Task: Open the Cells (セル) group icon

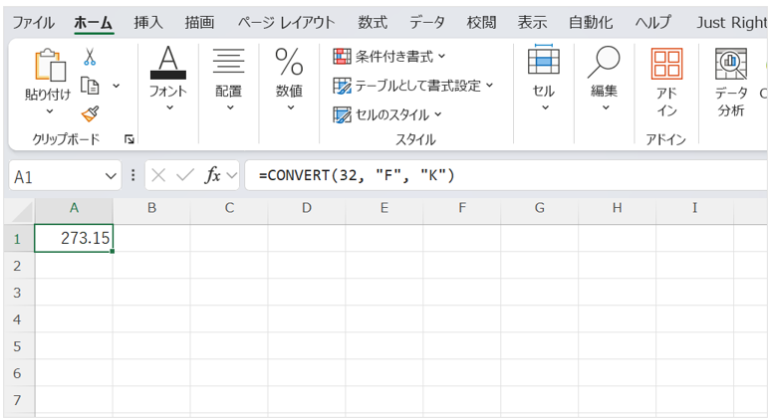Action: [544, 59]
